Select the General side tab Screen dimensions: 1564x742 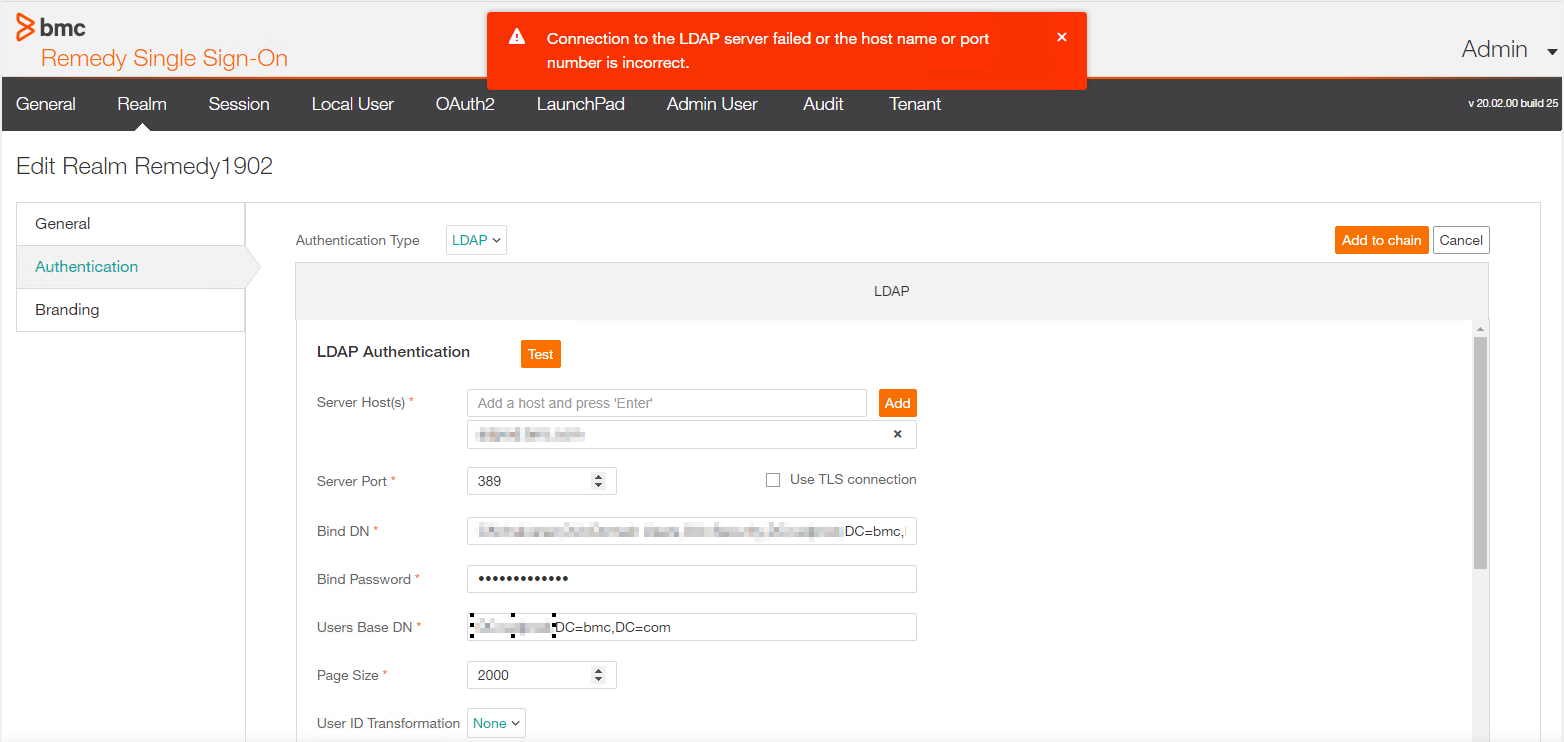(x=131, y=224)
